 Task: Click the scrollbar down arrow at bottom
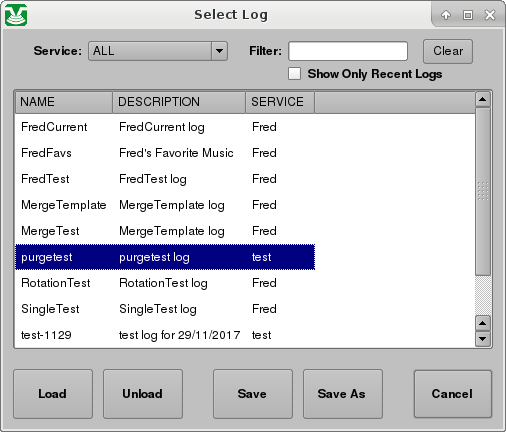click(483, 339)
